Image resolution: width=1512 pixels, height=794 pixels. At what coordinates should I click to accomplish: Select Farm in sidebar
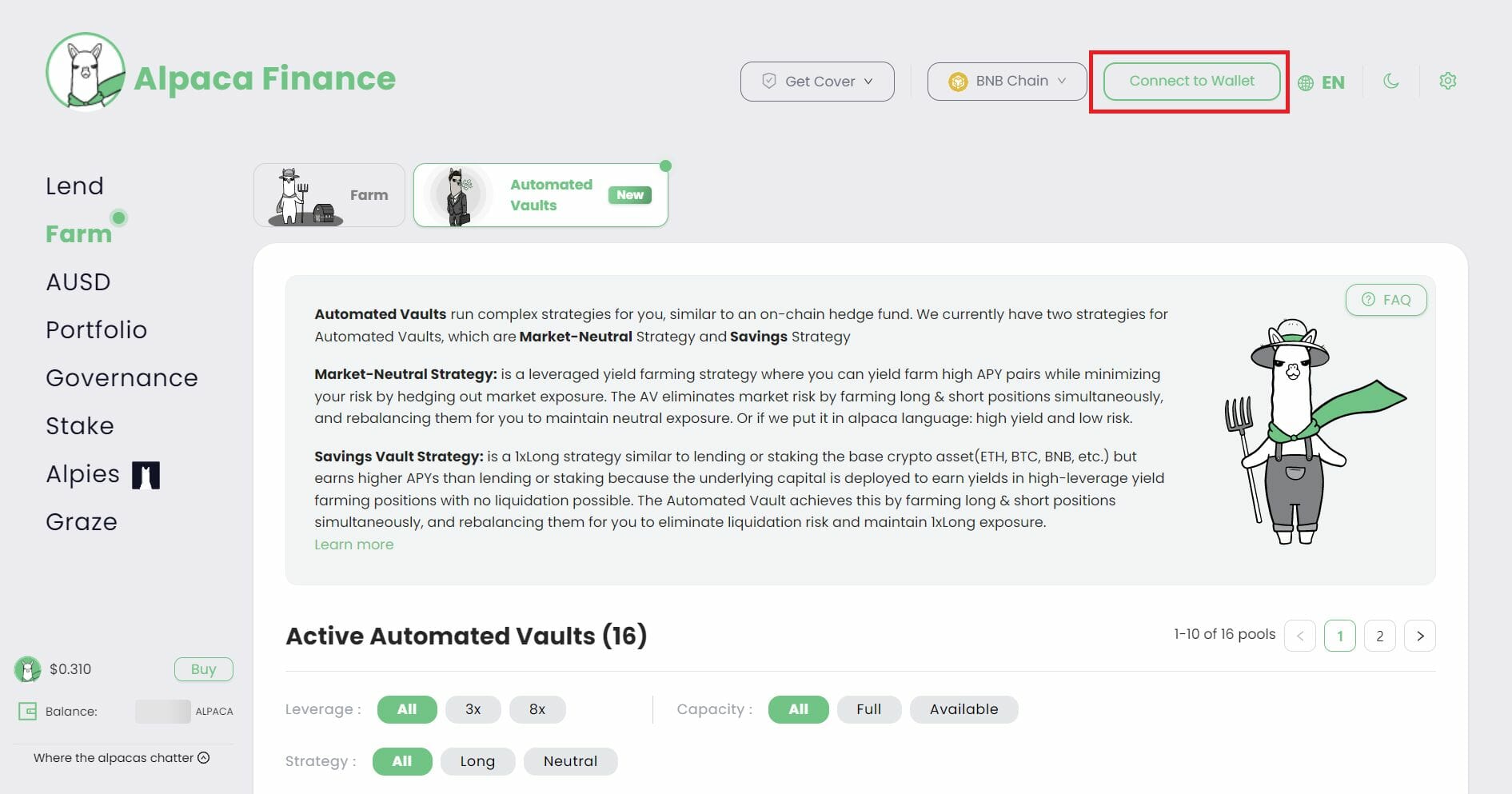pos(79,233)
